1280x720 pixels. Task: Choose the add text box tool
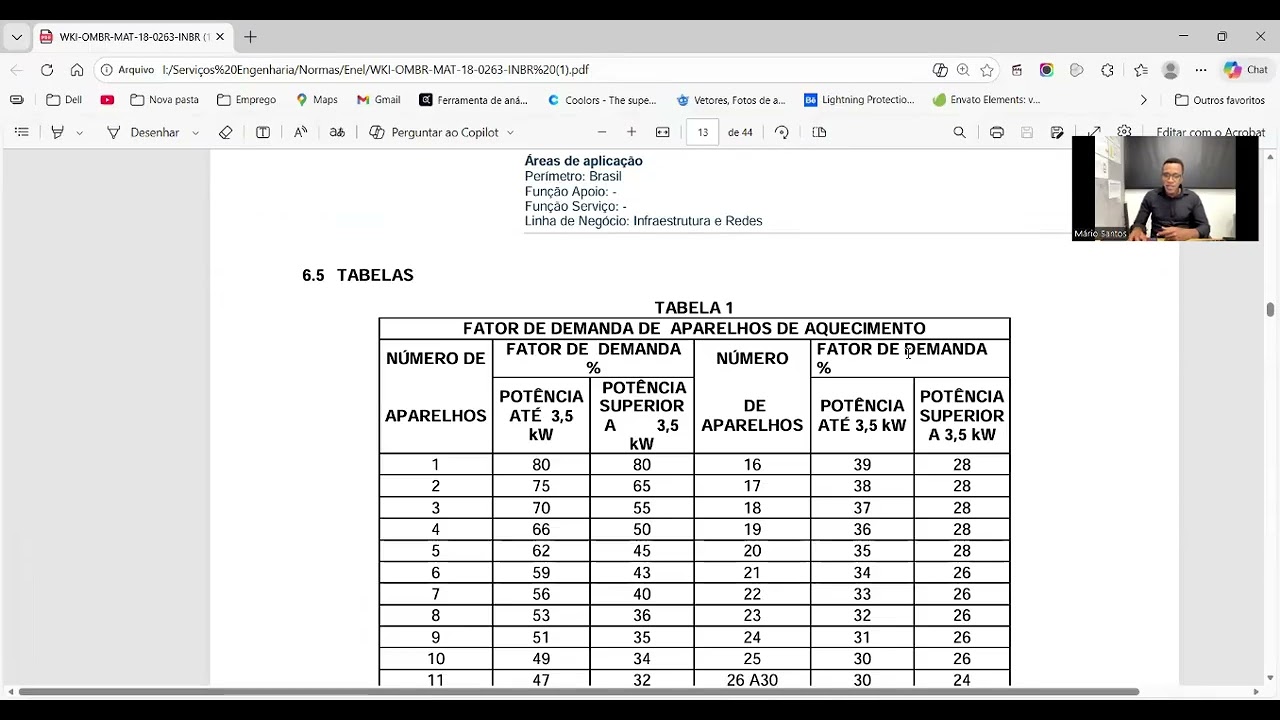pos(263,132)
